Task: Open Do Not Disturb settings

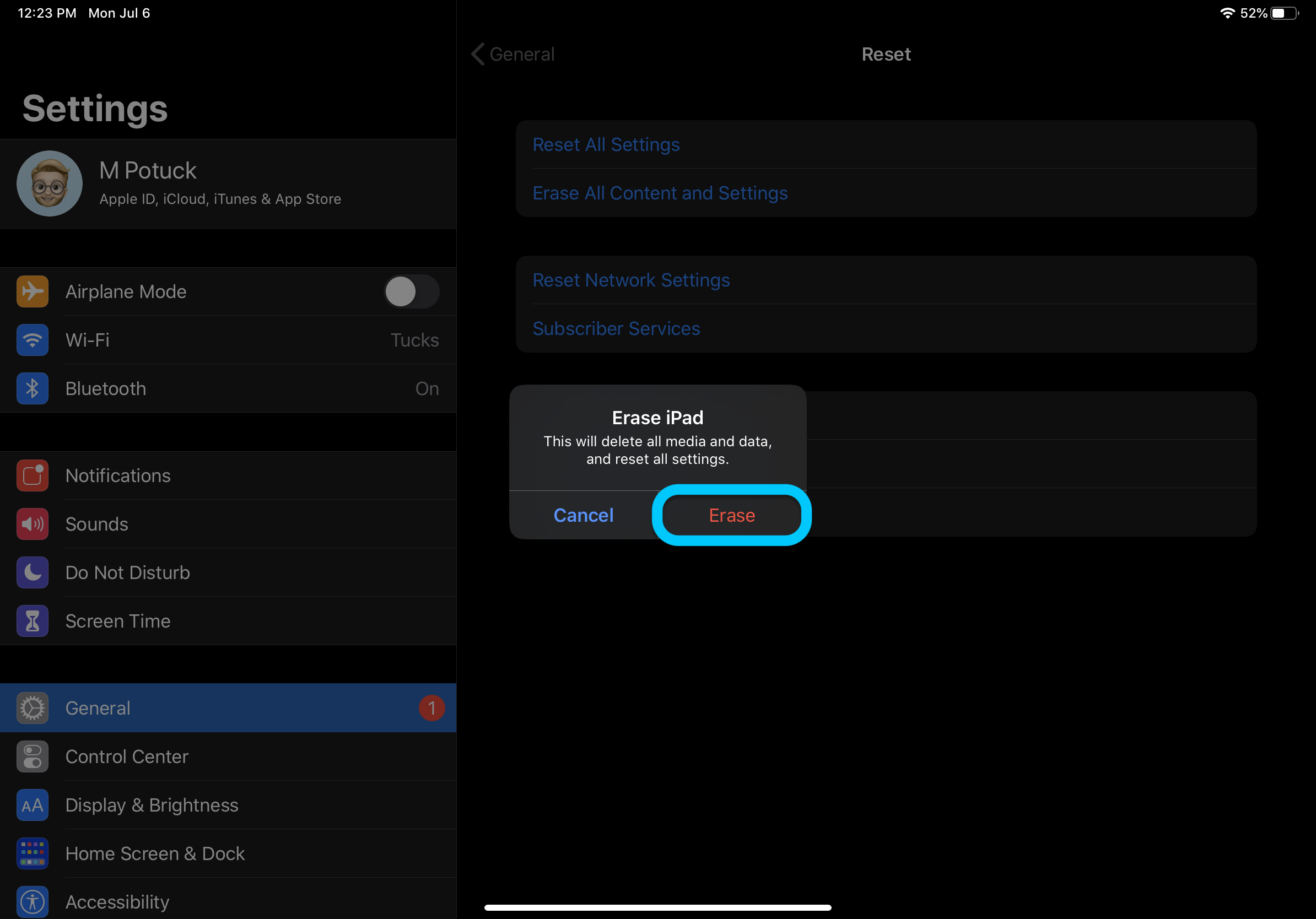Action: tap(126, 572)
